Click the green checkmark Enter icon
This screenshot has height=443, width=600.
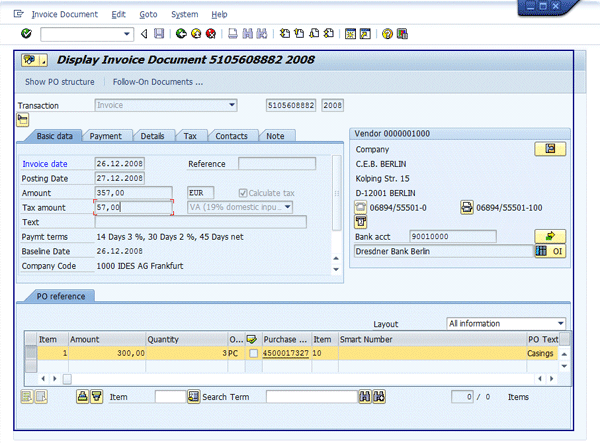coord(26,33)
